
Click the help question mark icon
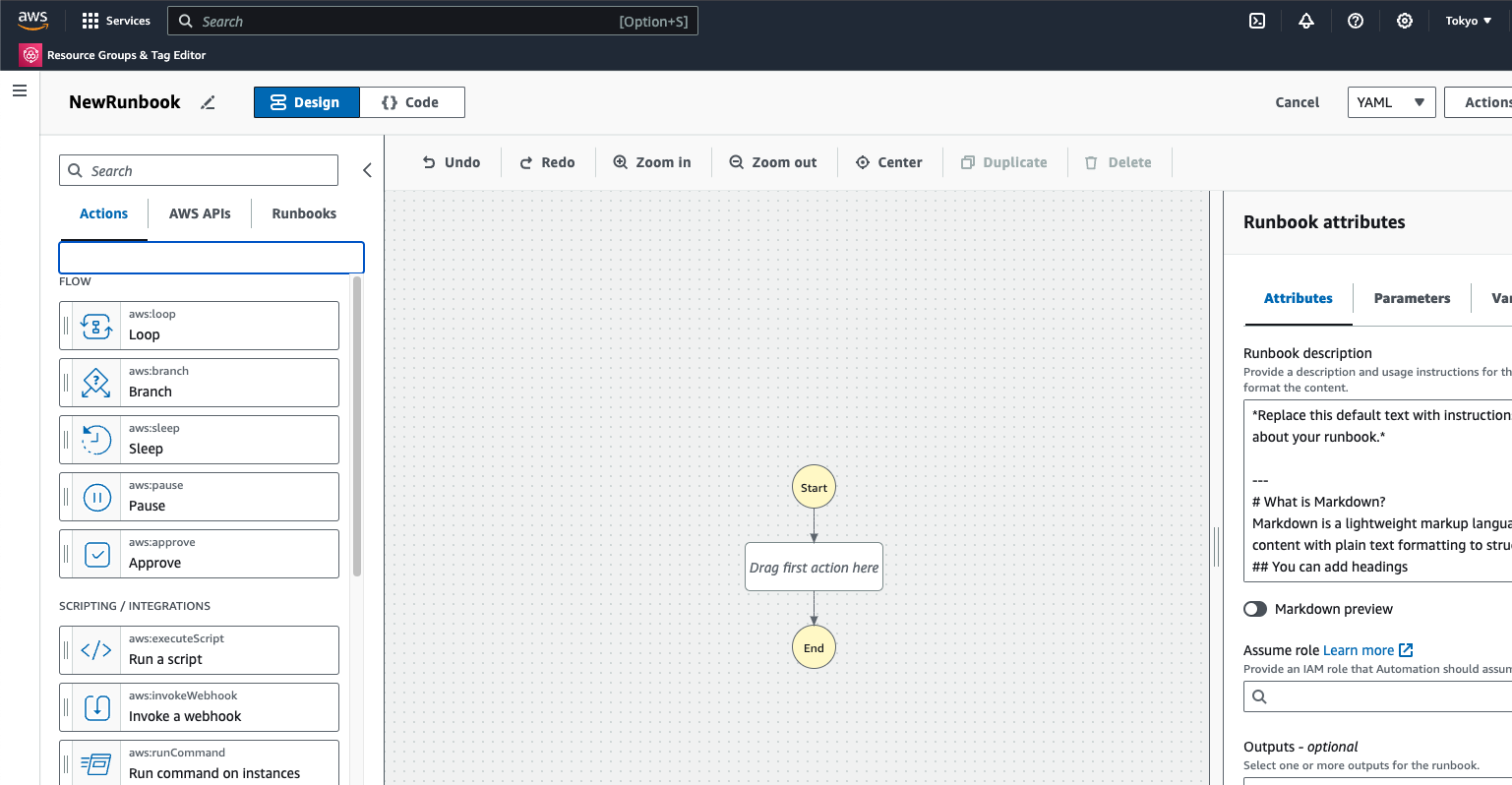point(1356,21)
